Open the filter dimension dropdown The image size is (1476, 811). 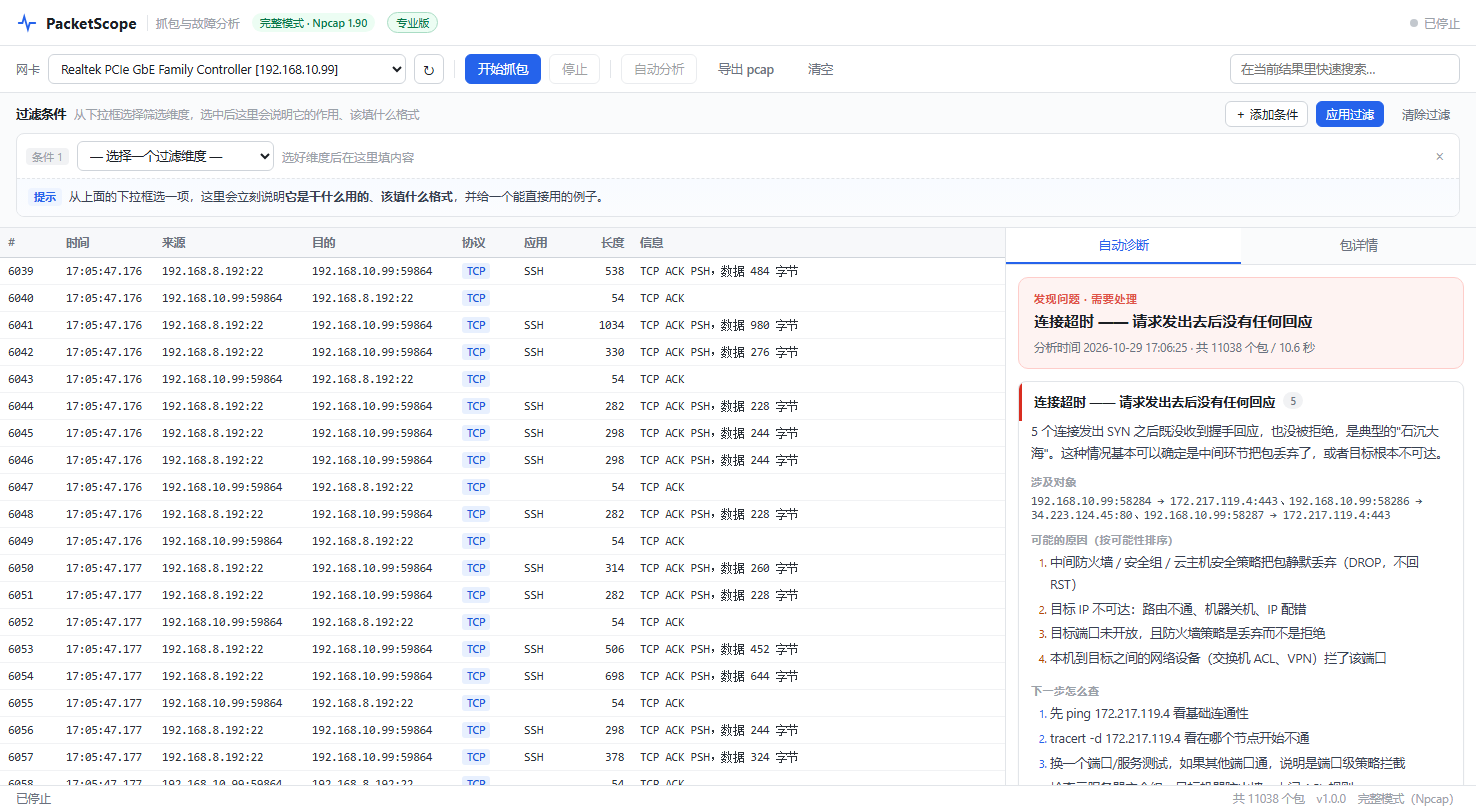(175, 156)
